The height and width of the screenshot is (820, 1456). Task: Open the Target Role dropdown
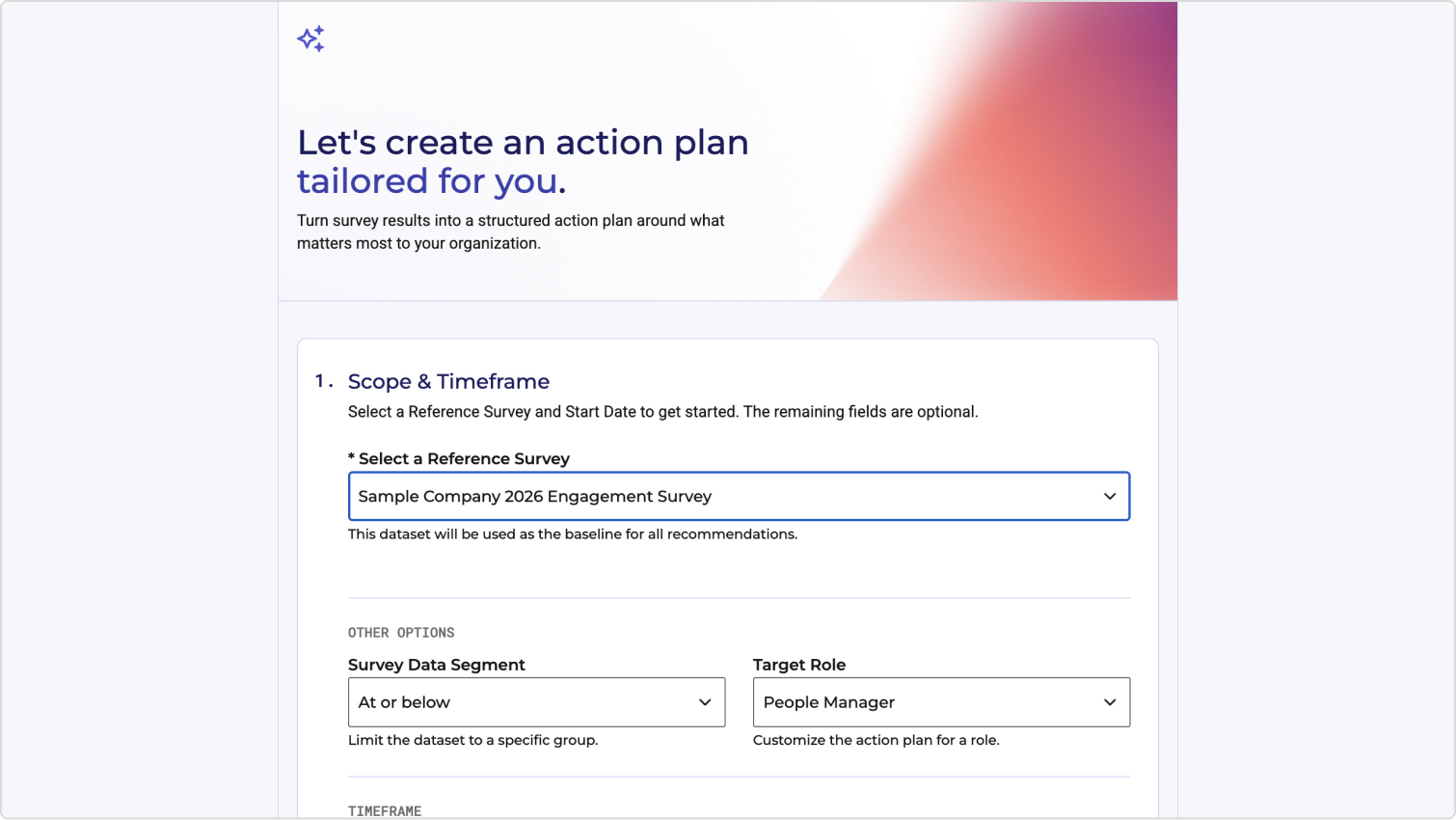(941, 702)
